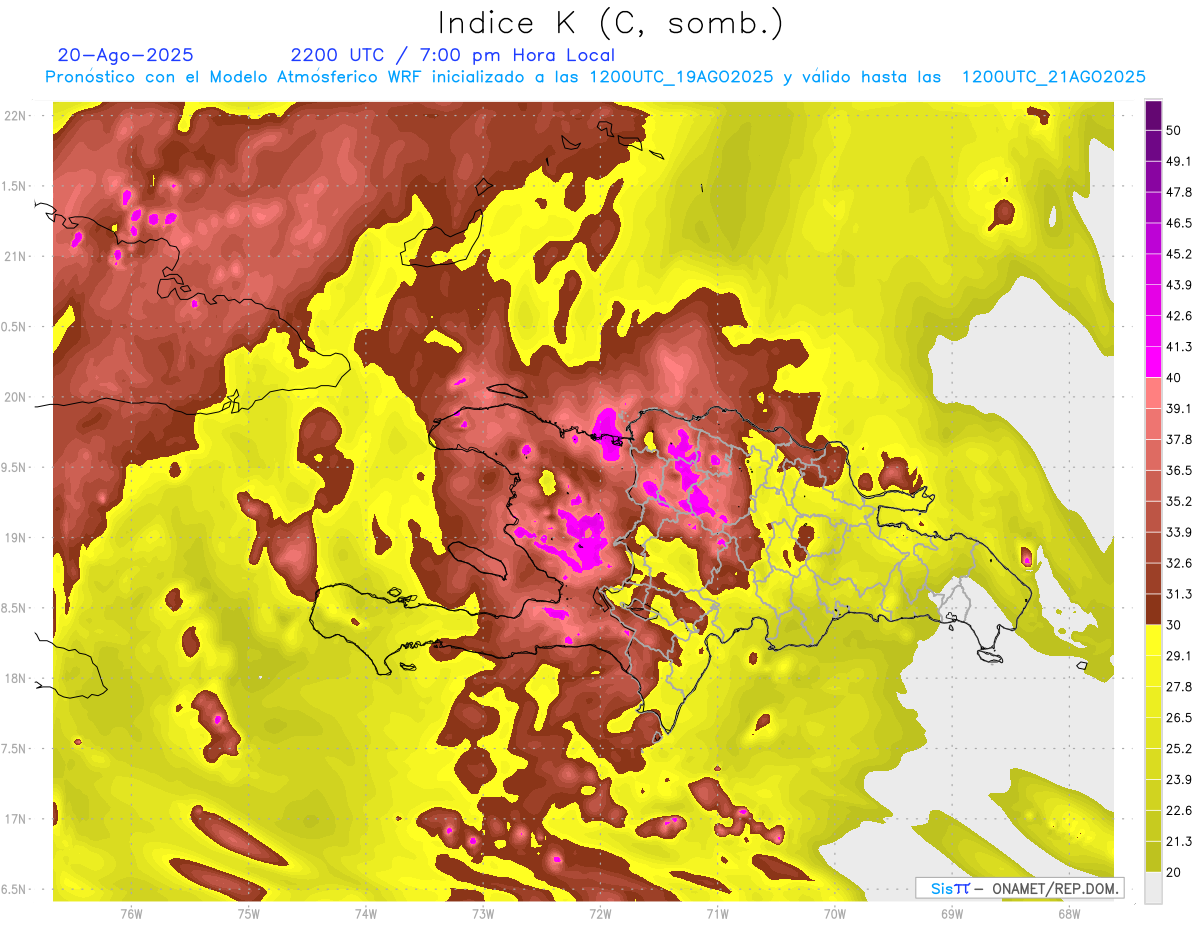Screen dimensions: 1200x927
Task: Click the "18N" latitude label
Action: click(15, 679)
